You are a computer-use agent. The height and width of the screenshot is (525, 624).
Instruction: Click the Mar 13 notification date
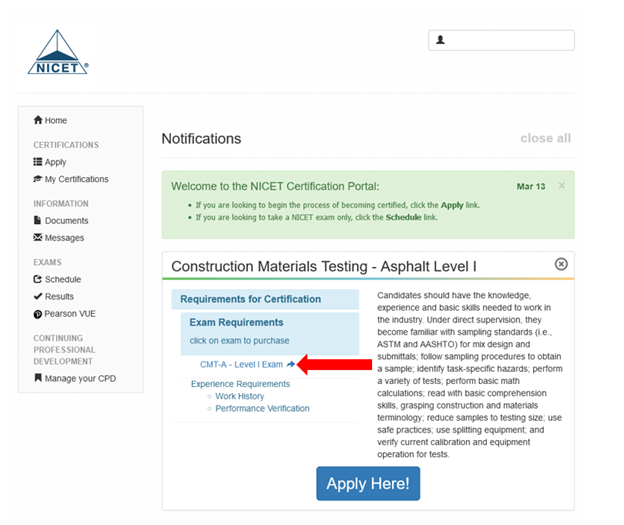(531, 186)
